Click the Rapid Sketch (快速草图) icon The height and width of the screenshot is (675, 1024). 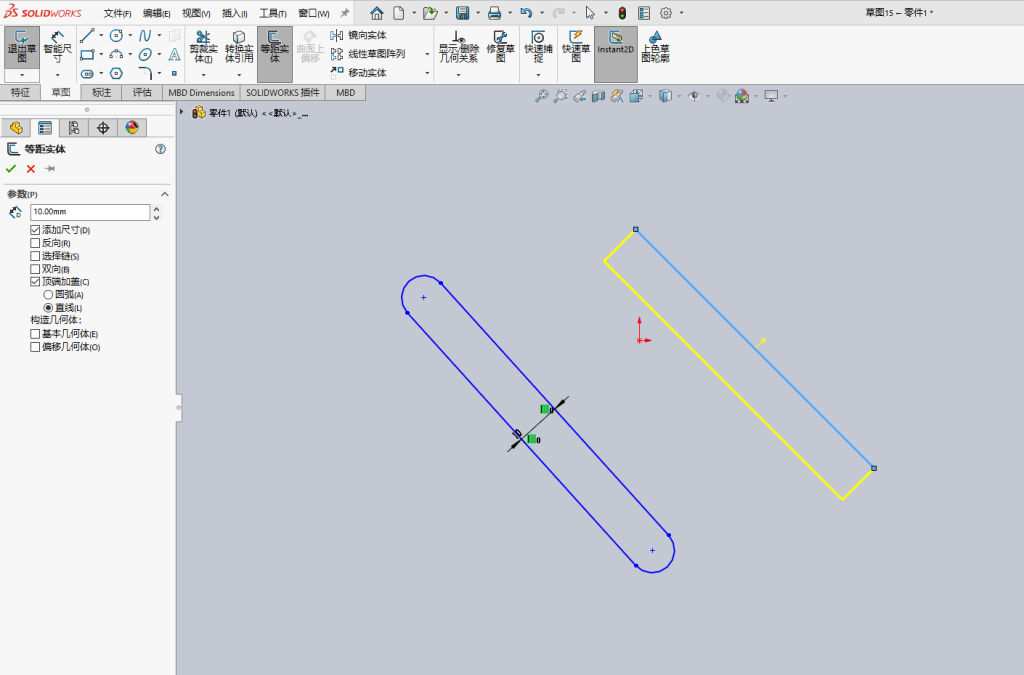pyautogui.click(x=576, y=46)
